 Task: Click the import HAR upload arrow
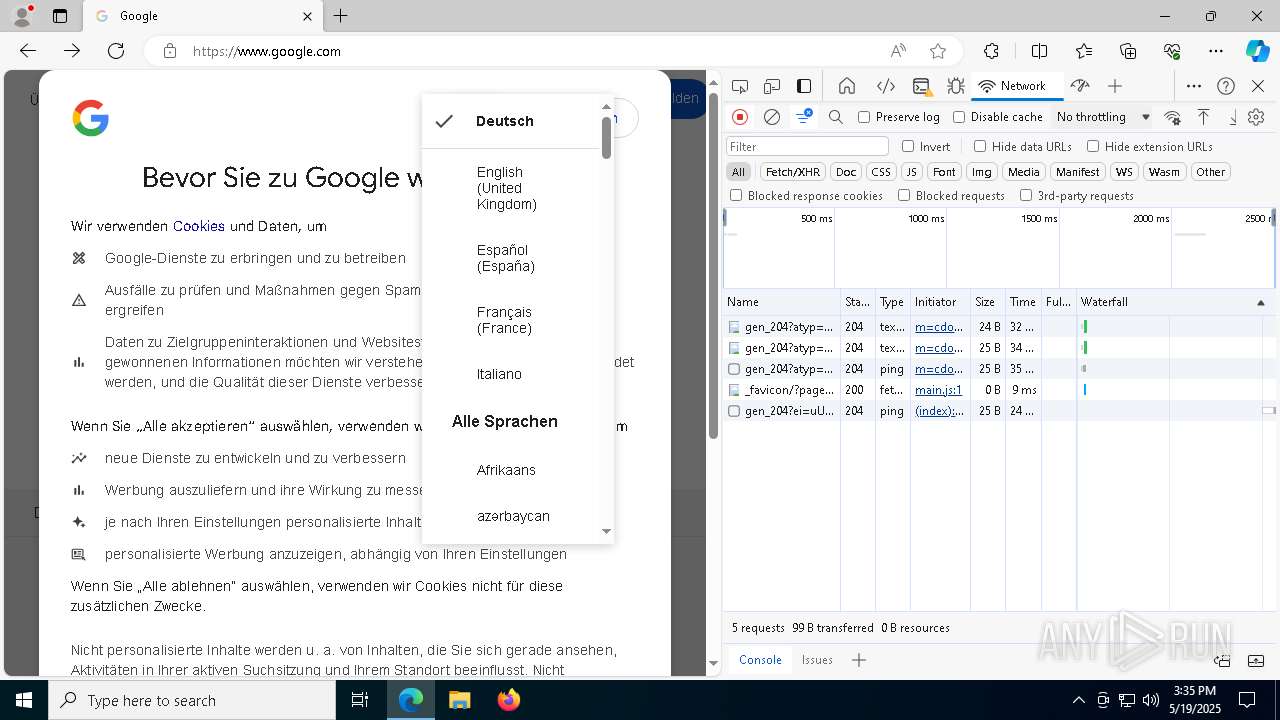pyautogui.click(x=1204, y=117)
